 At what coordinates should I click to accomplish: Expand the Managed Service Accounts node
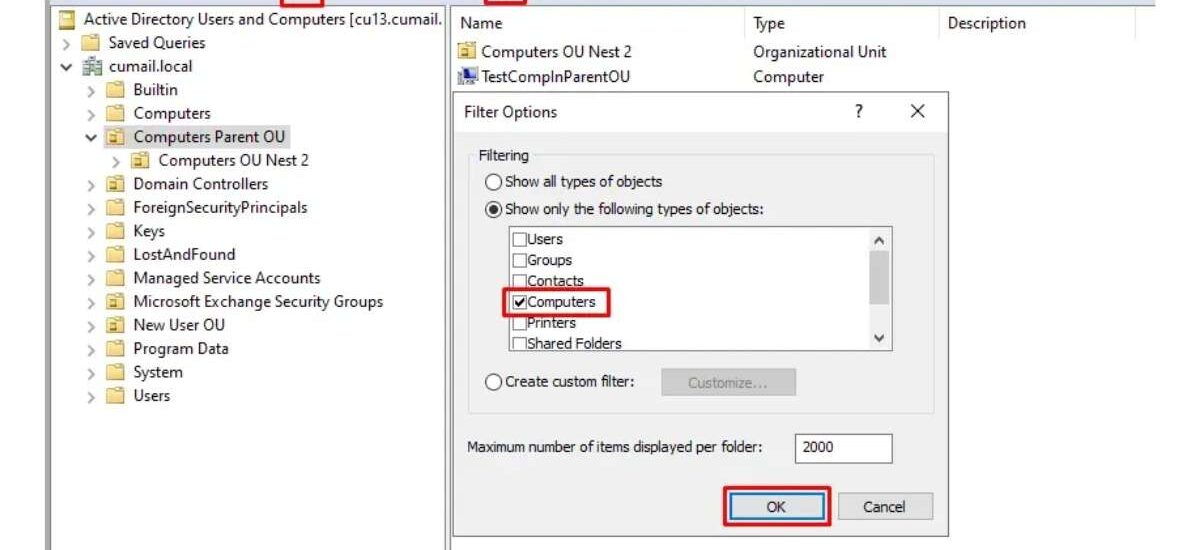92,278
